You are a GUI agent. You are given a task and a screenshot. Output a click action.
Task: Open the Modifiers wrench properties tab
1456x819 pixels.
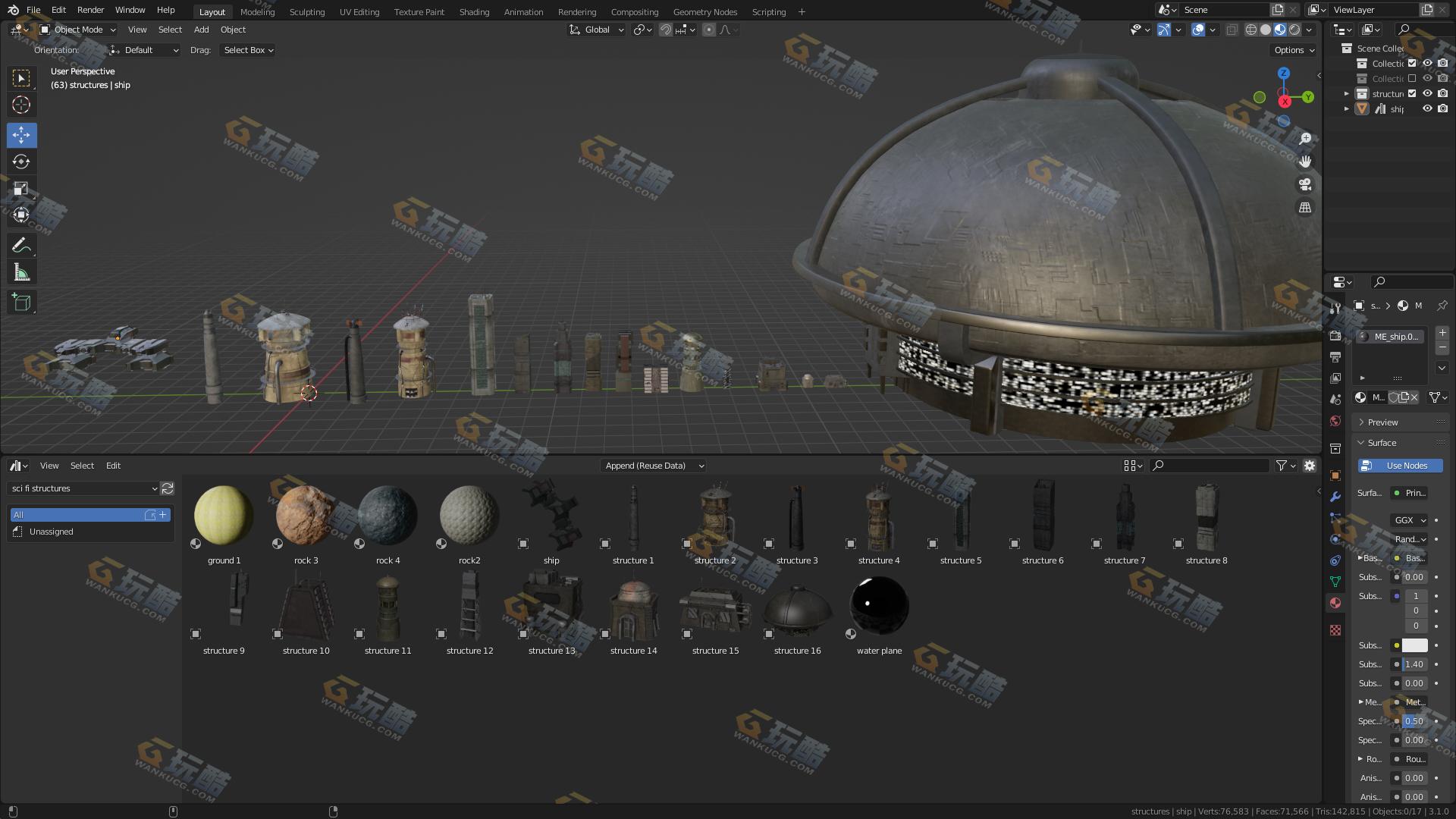coord(1335,497)
